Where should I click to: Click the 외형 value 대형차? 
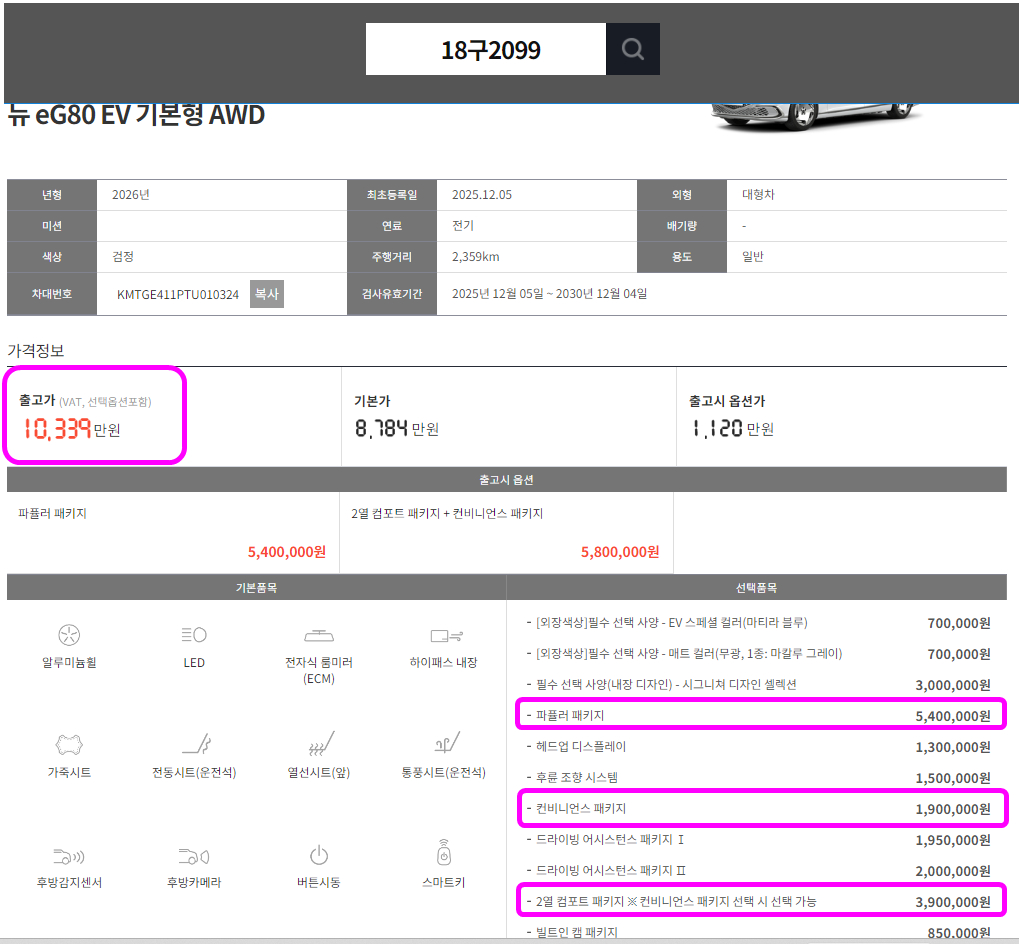pyautogui.click(x=758, y=195)
